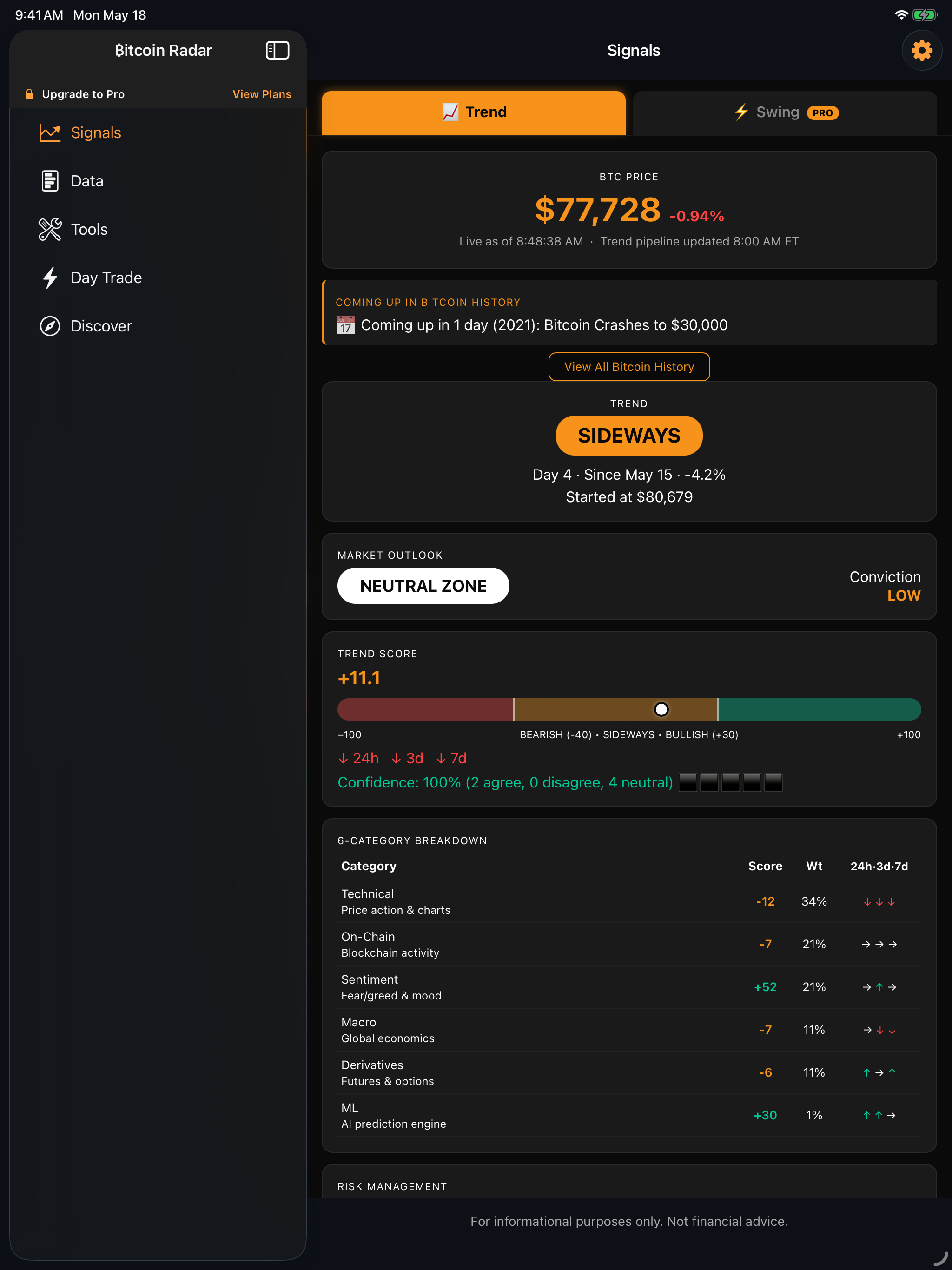This screenshot has height=1270, width=952.
Task: Tap the Category column header
Action: pyautogui.click(x=369, y=866)
